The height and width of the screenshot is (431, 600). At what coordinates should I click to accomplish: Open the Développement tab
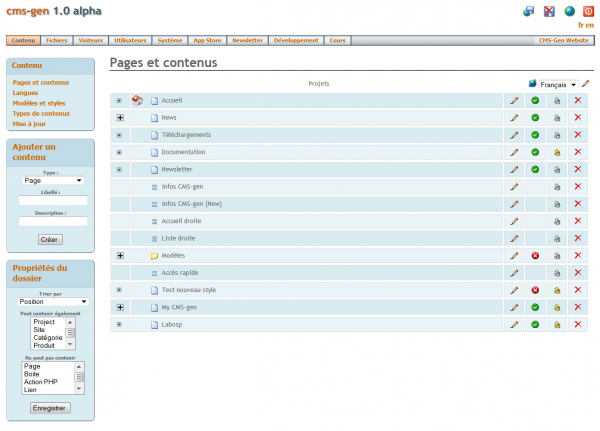pyautogui.click(x=296, y=40)
